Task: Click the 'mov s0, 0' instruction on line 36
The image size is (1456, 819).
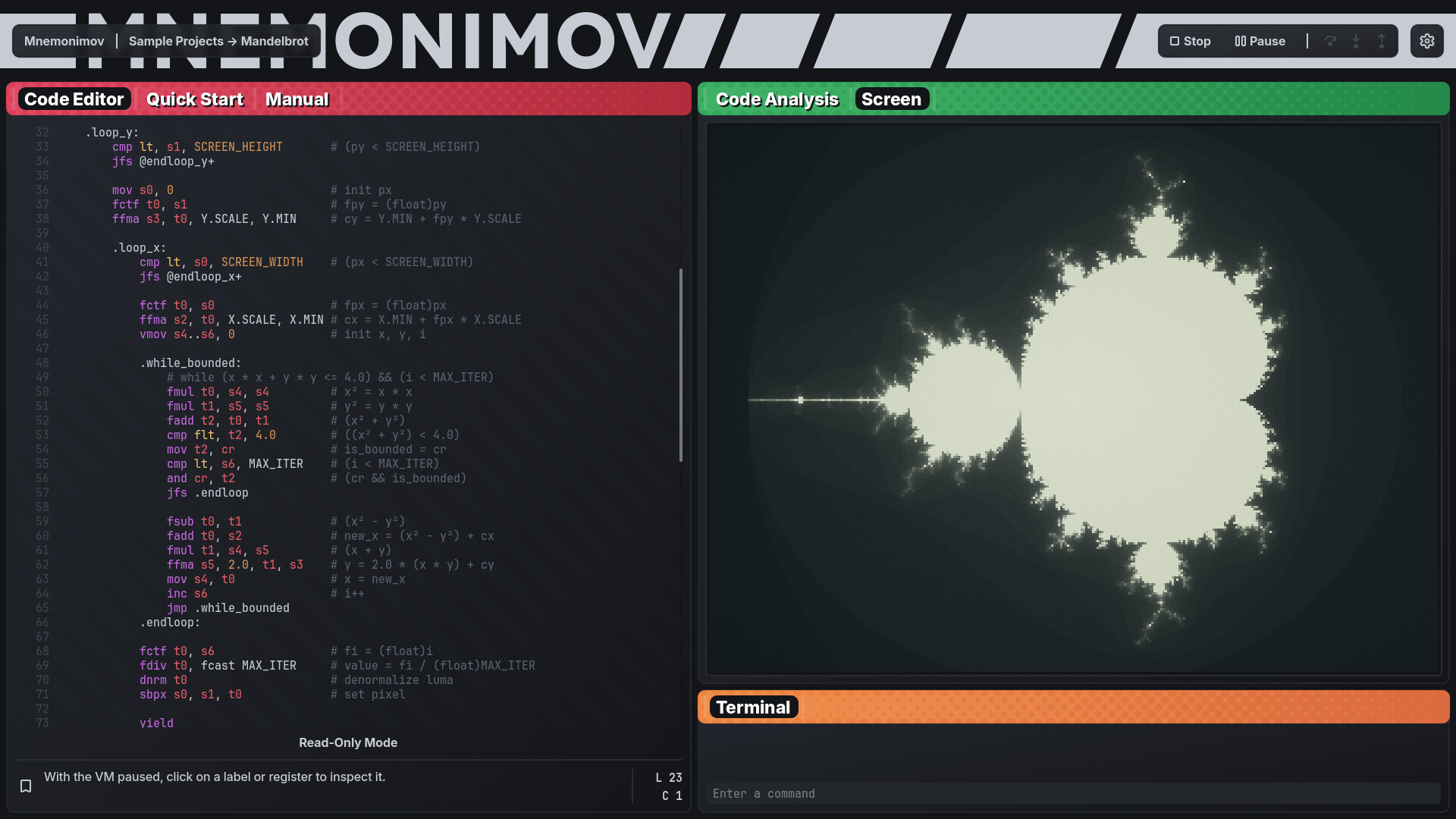Action: (x=143, y=190)
